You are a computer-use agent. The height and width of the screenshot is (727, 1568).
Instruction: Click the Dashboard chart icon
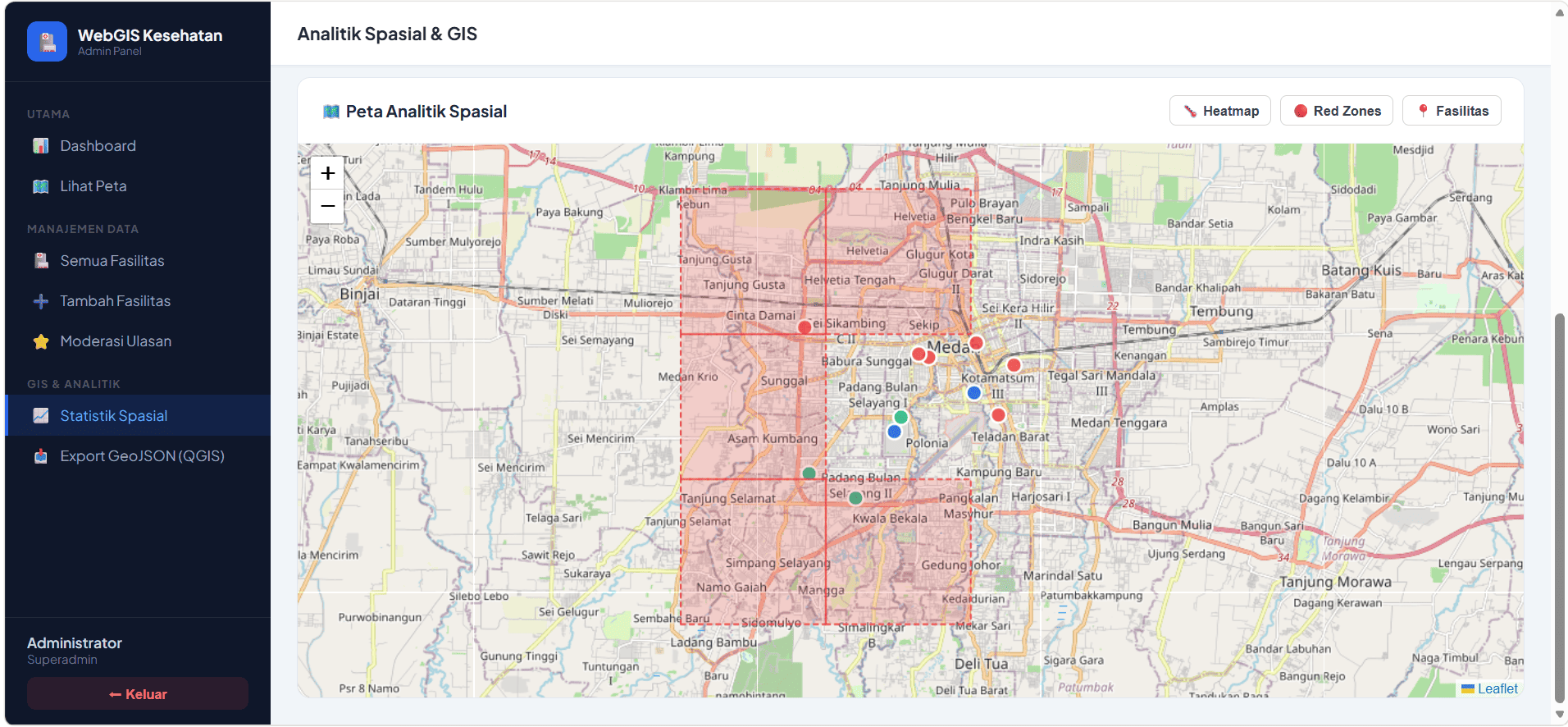tap(40, 146)
